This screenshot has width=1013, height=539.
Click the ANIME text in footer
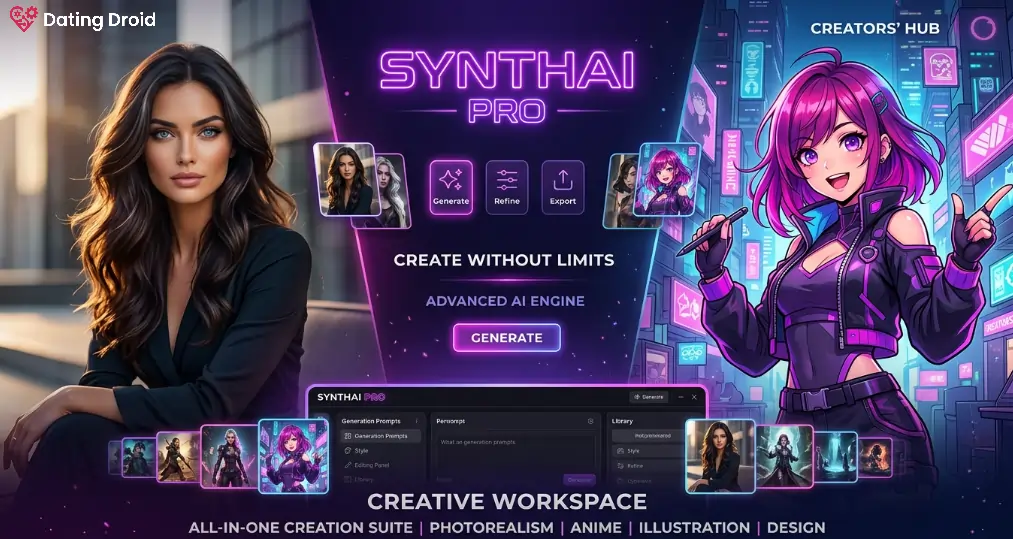coord(596,527)
